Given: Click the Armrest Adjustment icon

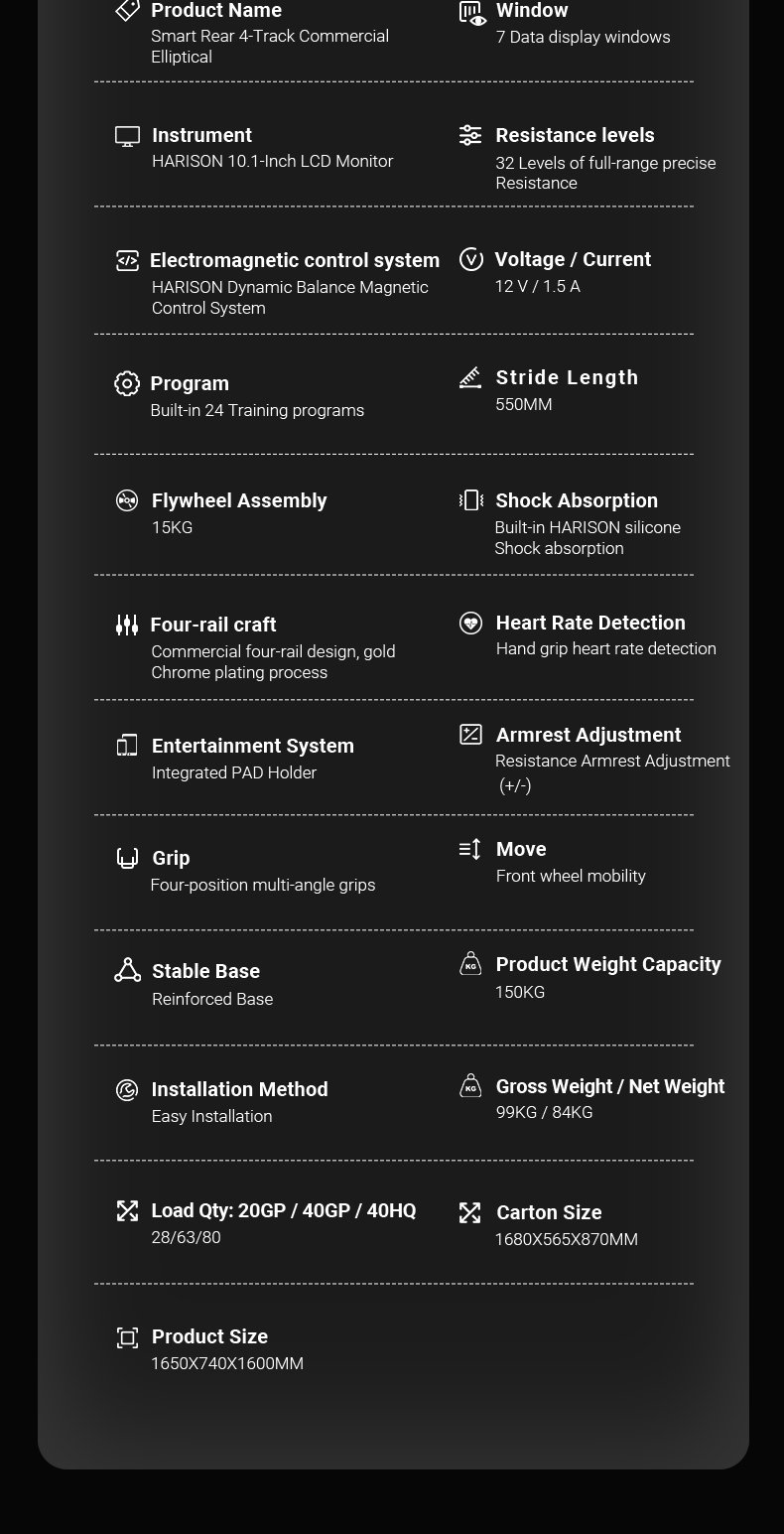Looking at the screenshot, I should pyautogui.click(x=470, y=735).
